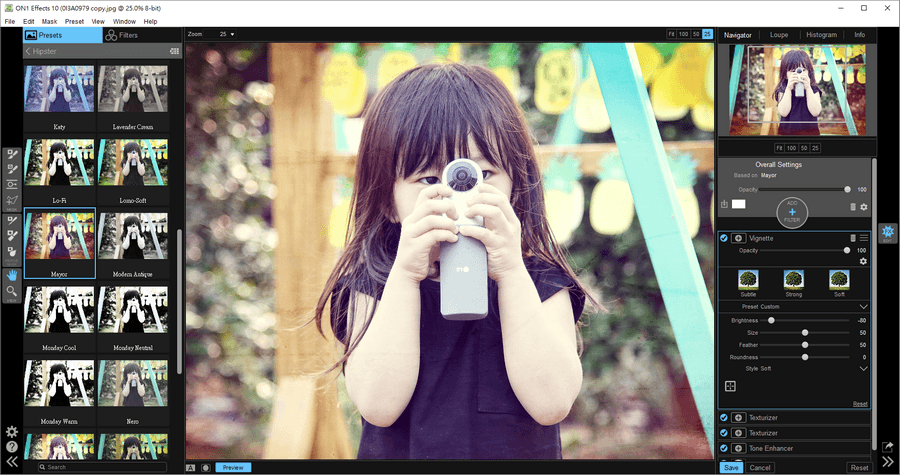Open the Mask menu
The image size is (900, 475).
(x=49, y=21)
